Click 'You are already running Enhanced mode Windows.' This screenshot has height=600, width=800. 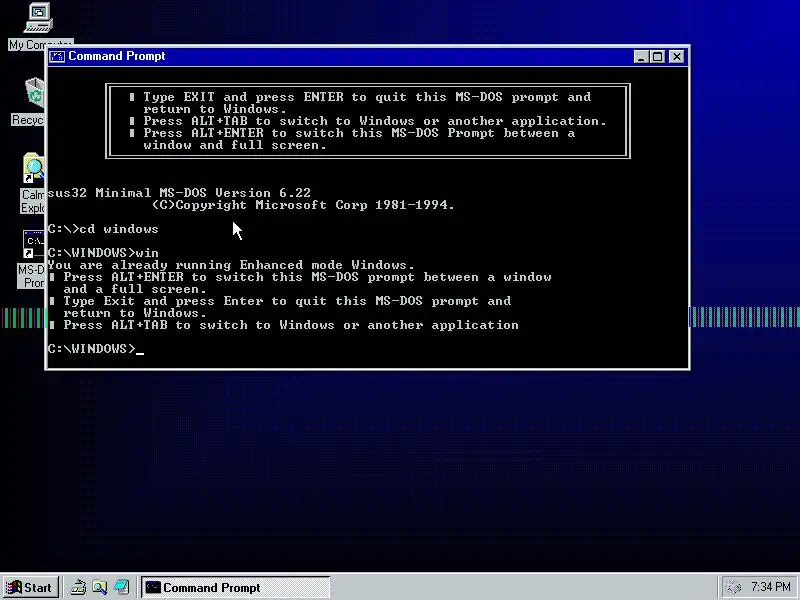tap(231, 265)
